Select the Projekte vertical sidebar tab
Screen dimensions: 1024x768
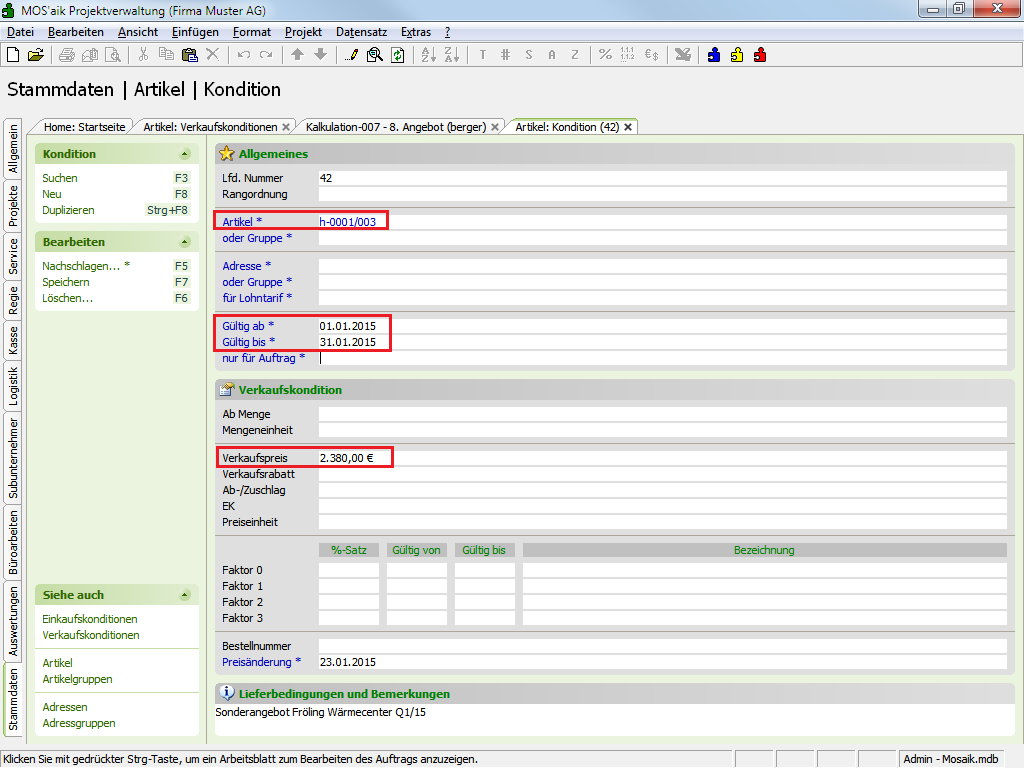tap(13, 206)
